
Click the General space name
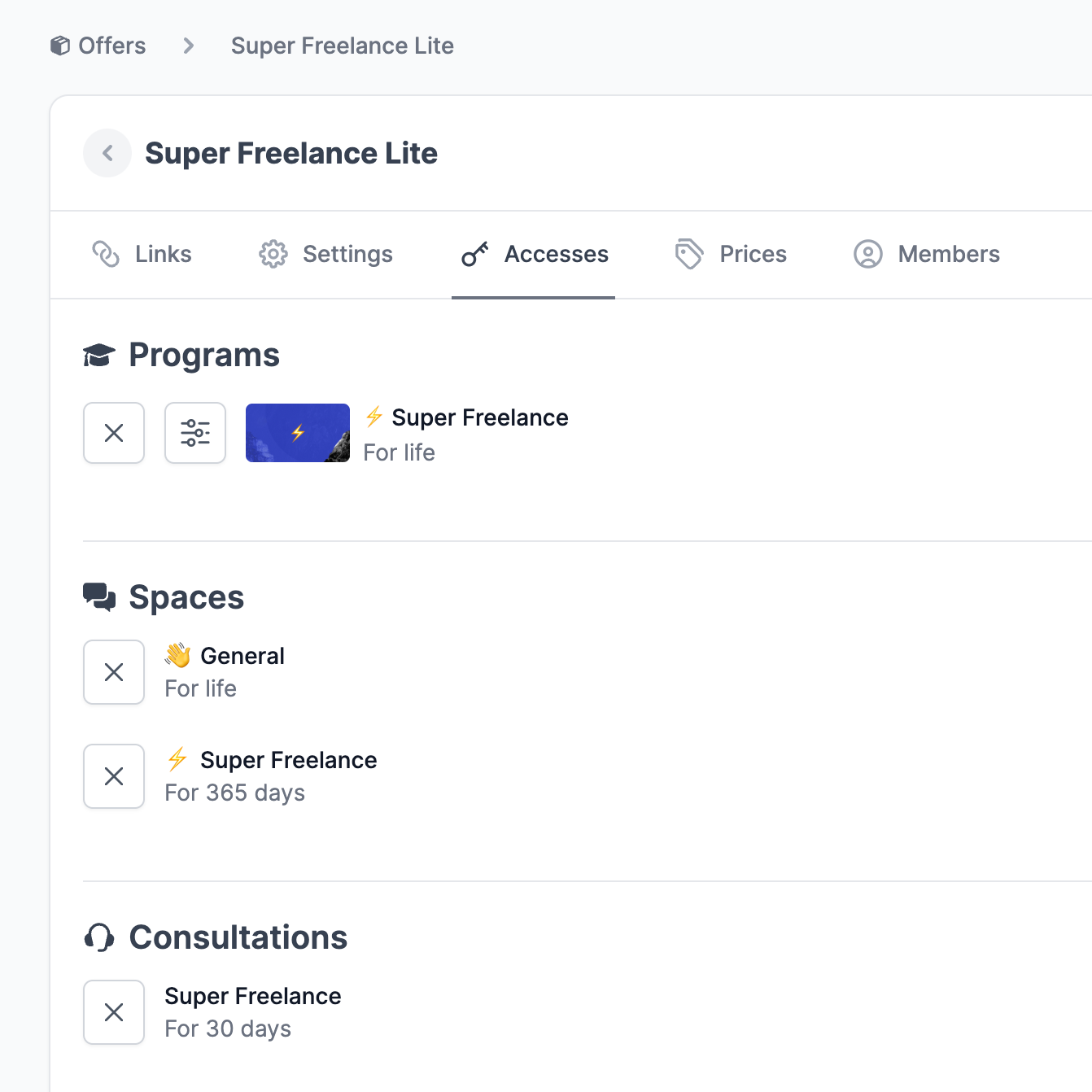pyautogui.click(x=242, y=656)
